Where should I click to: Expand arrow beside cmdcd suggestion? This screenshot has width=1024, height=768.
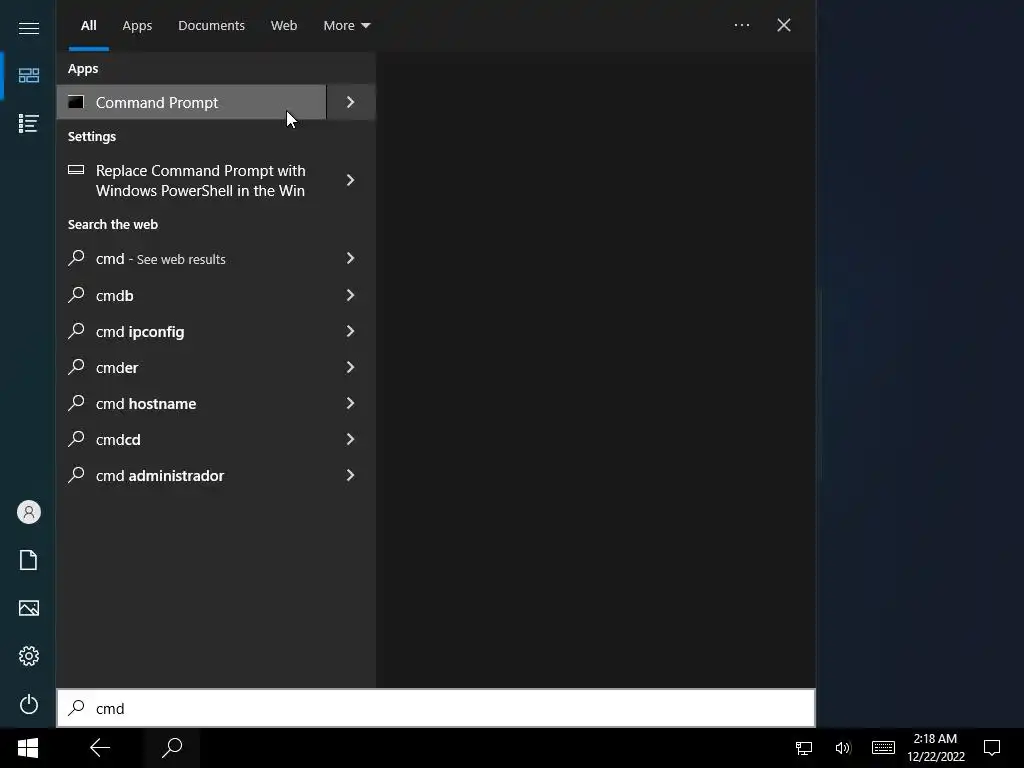tap(351, 439)
